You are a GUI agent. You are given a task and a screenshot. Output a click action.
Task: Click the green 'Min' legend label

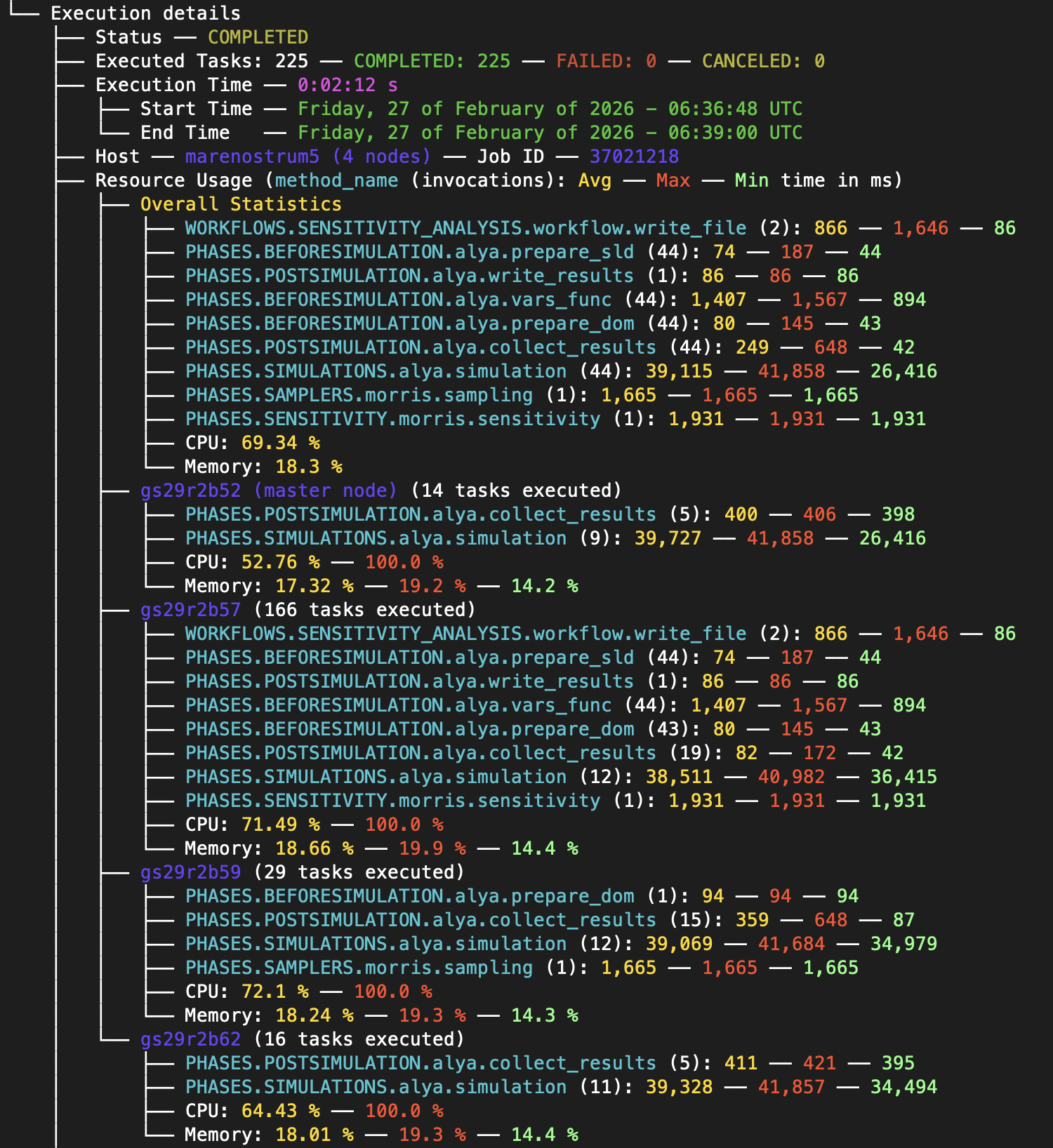tap(752, 180)
